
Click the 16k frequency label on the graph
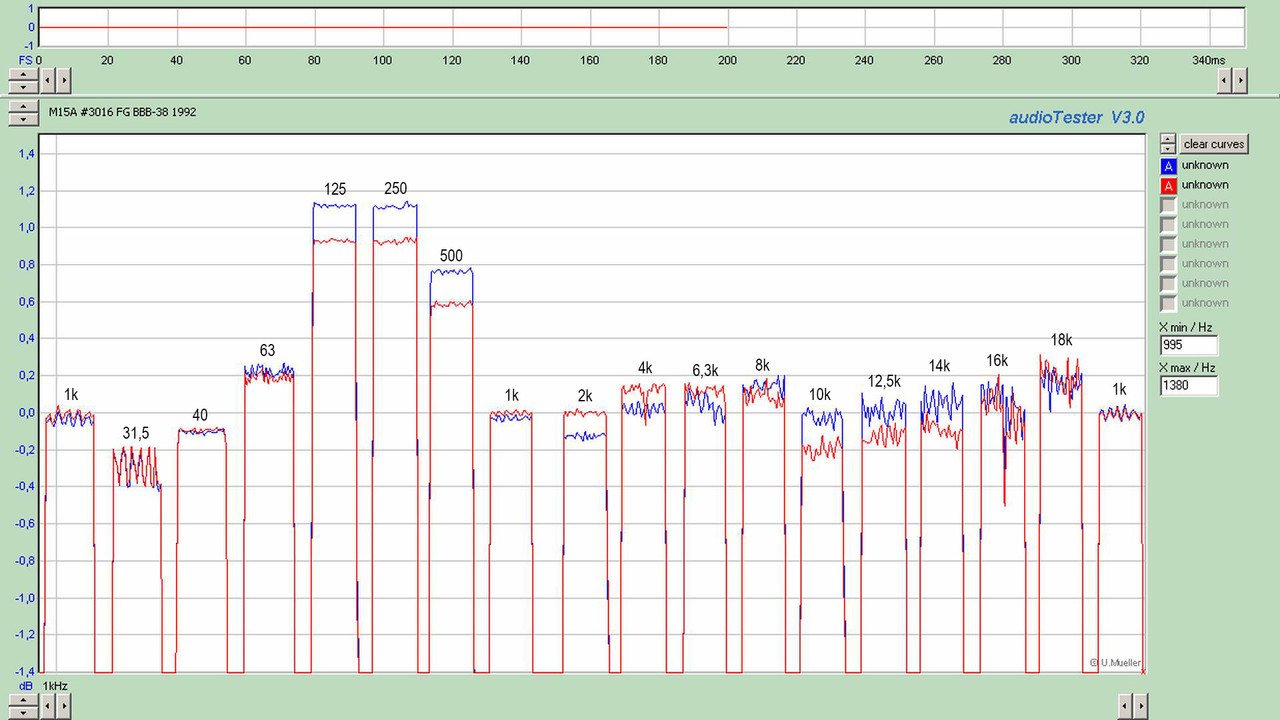point(997,361)
